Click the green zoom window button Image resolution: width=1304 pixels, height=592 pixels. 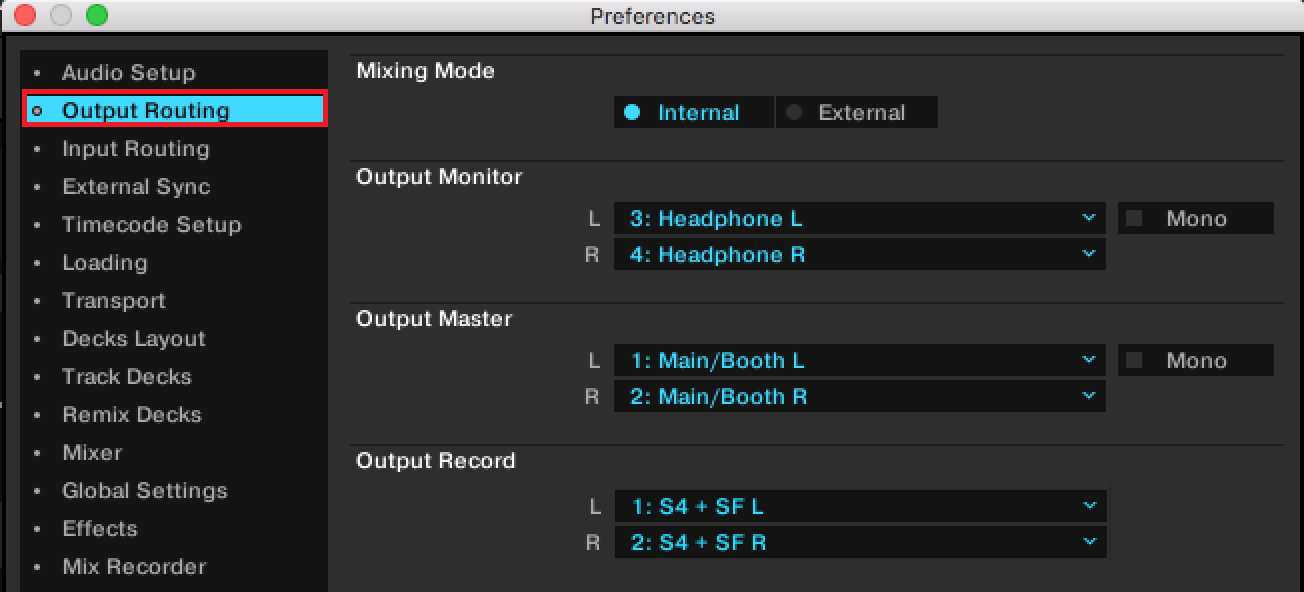click(x=97, y=15)
